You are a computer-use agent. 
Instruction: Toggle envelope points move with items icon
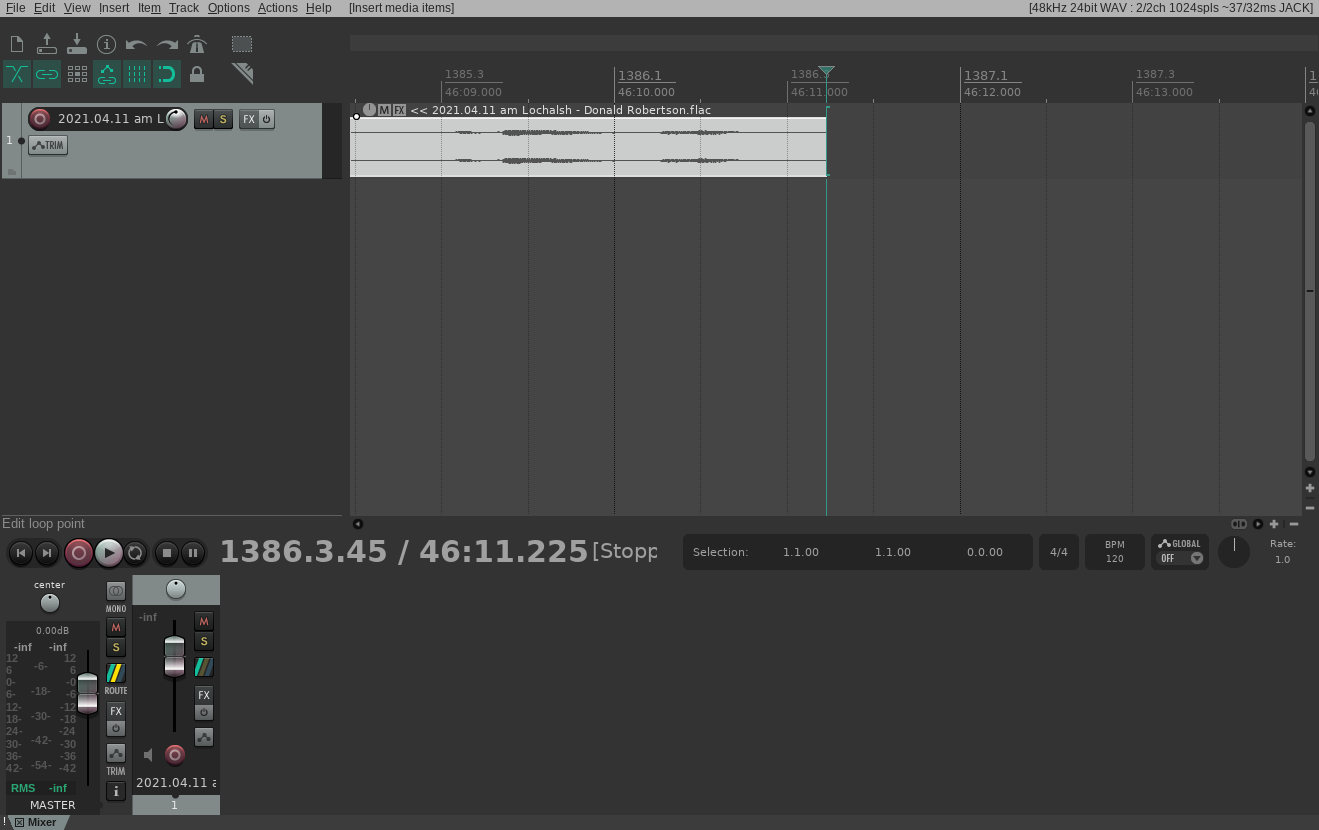coord(107,74)
